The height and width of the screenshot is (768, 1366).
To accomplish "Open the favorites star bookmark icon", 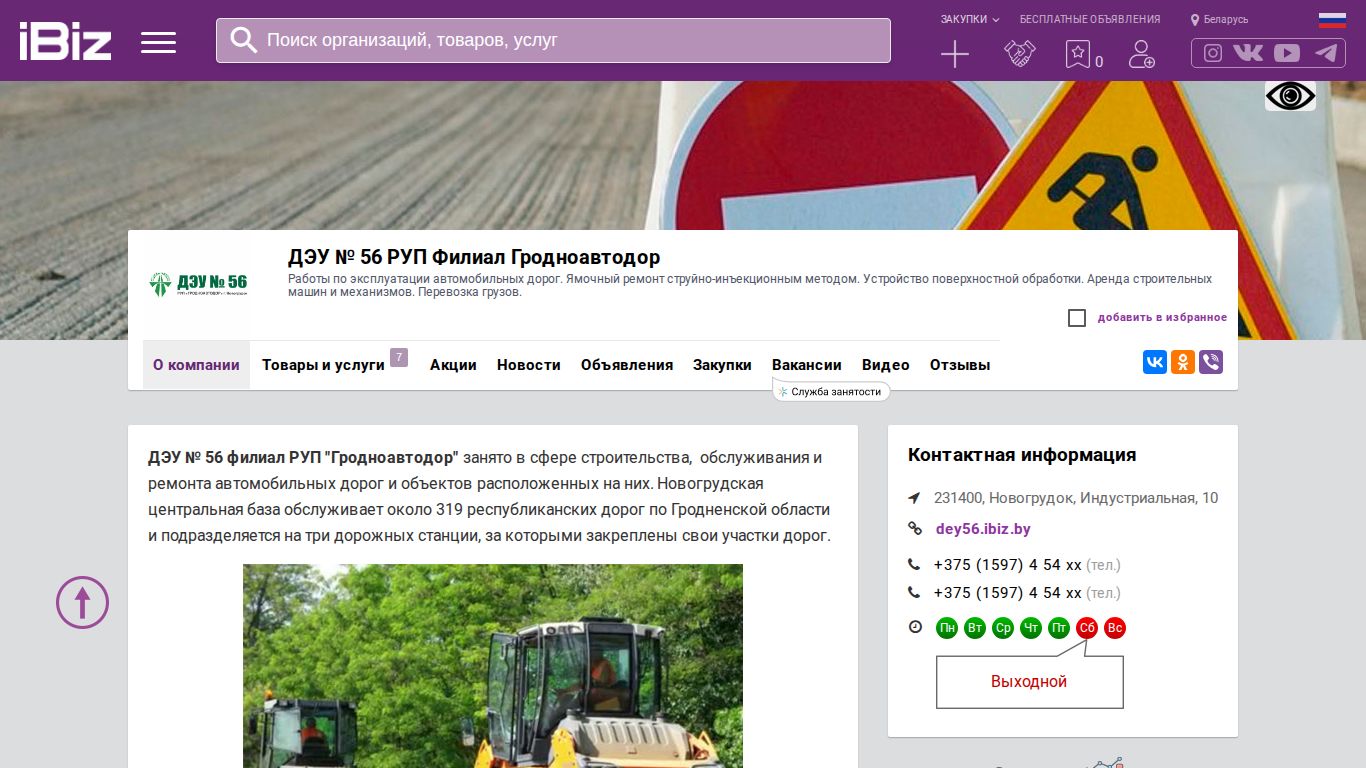I will pos(1078,54).
